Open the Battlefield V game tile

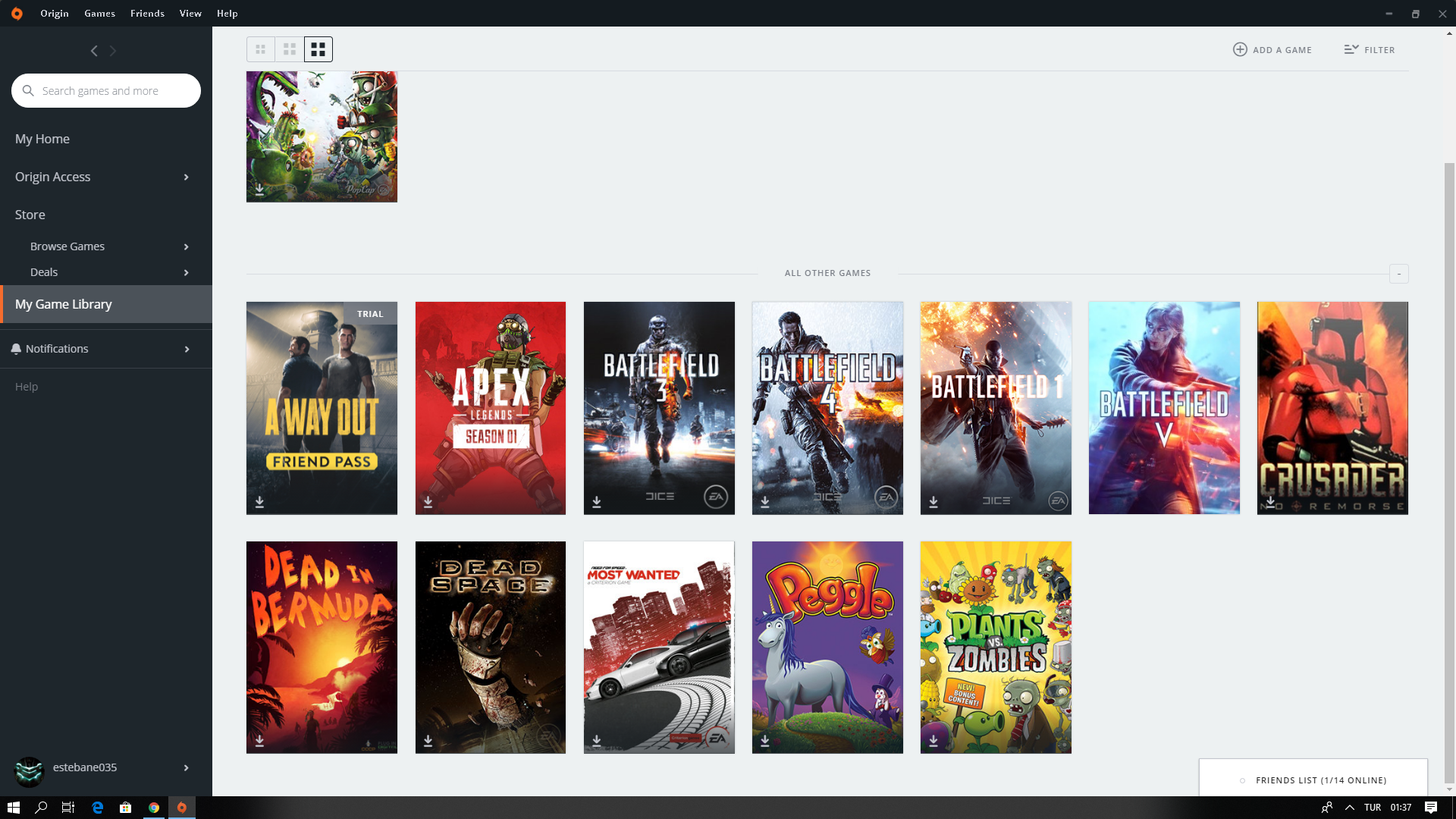tap(1164, 408)
